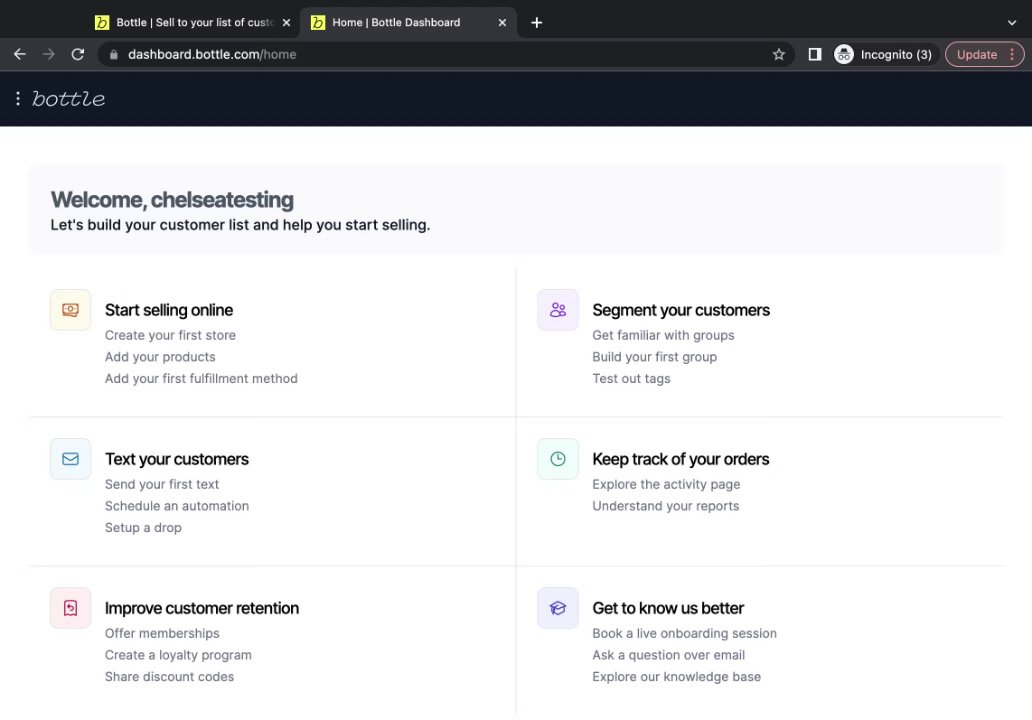
Task: Reload the dashboard page
Action: point(78,55)
